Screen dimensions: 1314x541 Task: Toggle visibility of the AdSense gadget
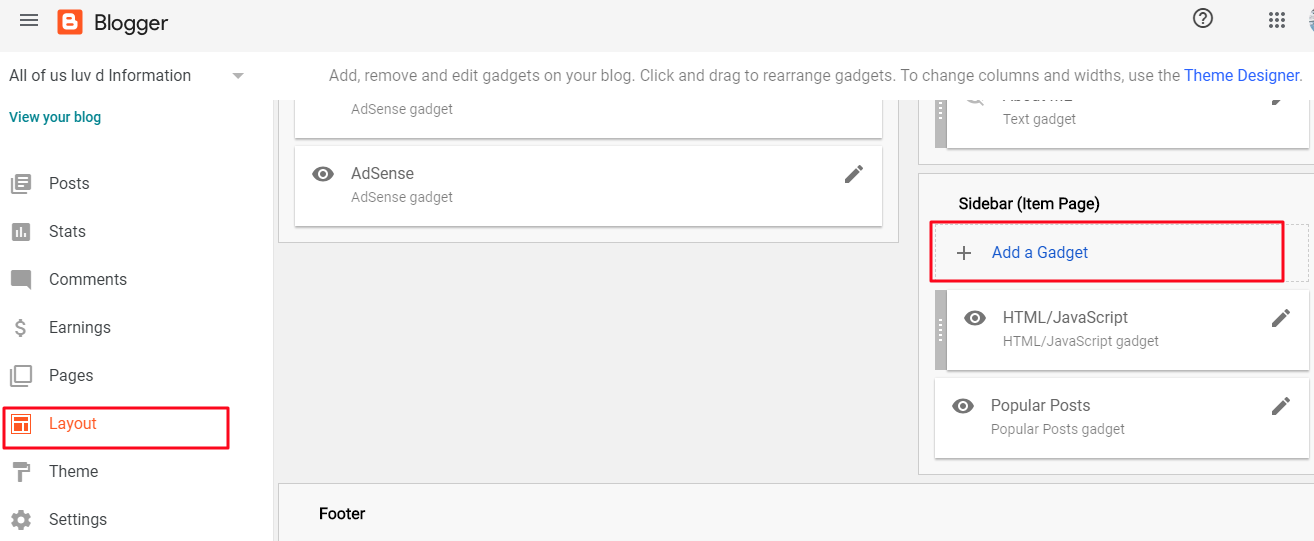323,174
